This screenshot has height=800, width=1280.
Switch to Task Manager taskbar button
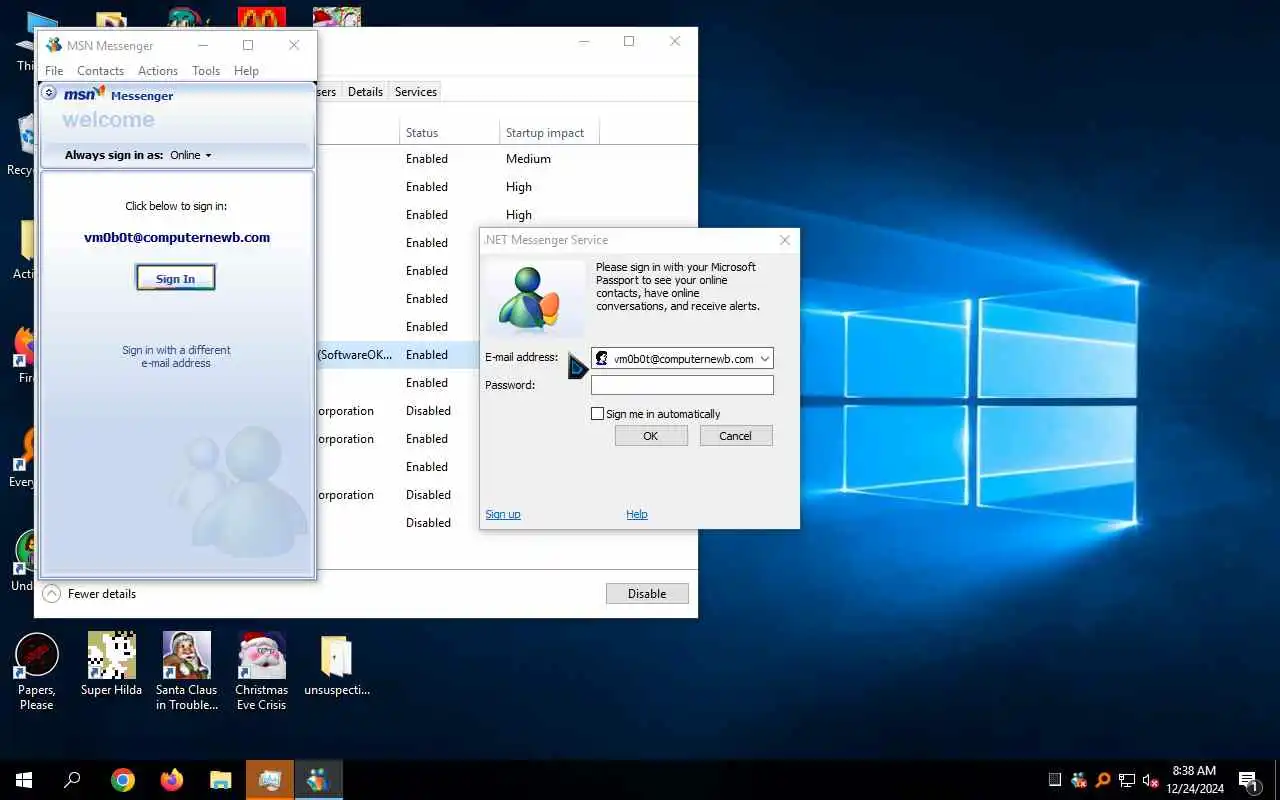pyautogui.click(x=270, y=780)
